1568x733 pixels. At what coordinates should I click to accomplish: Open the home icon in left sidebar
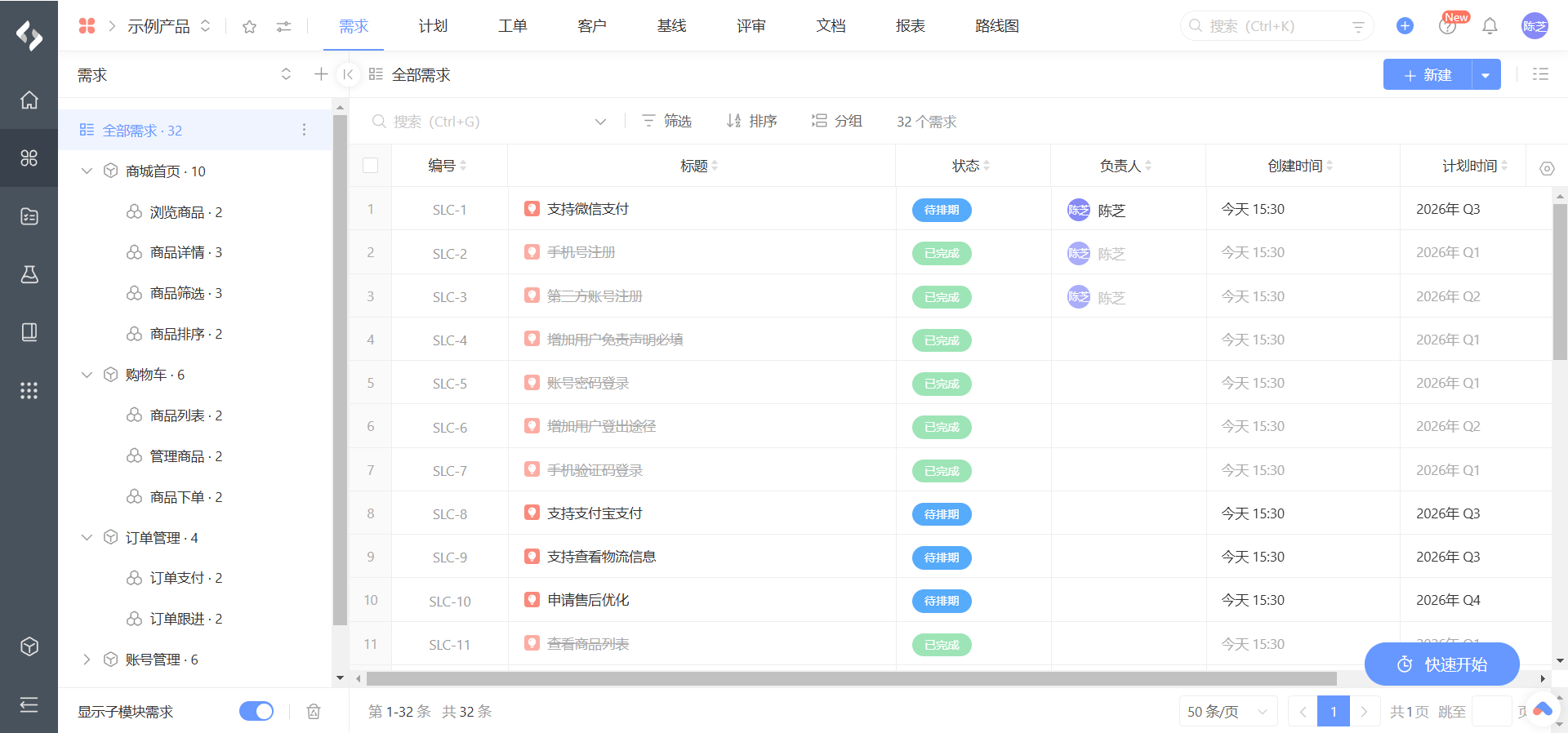coord(29,100)
